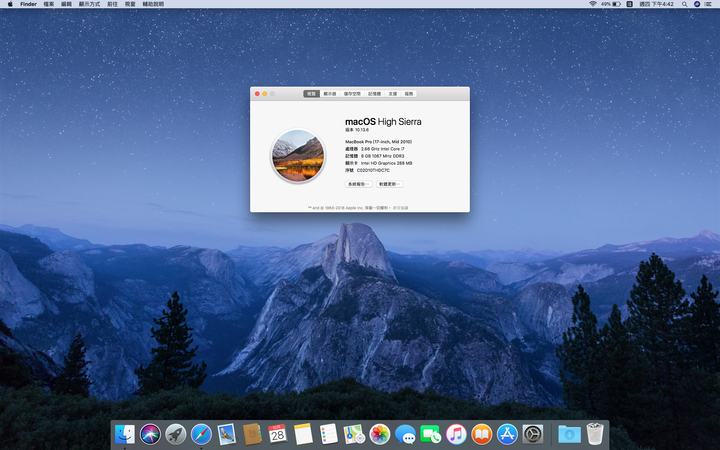Open Spotlight magnifier in menu bar
720x450 pixels.
point(684,4)
